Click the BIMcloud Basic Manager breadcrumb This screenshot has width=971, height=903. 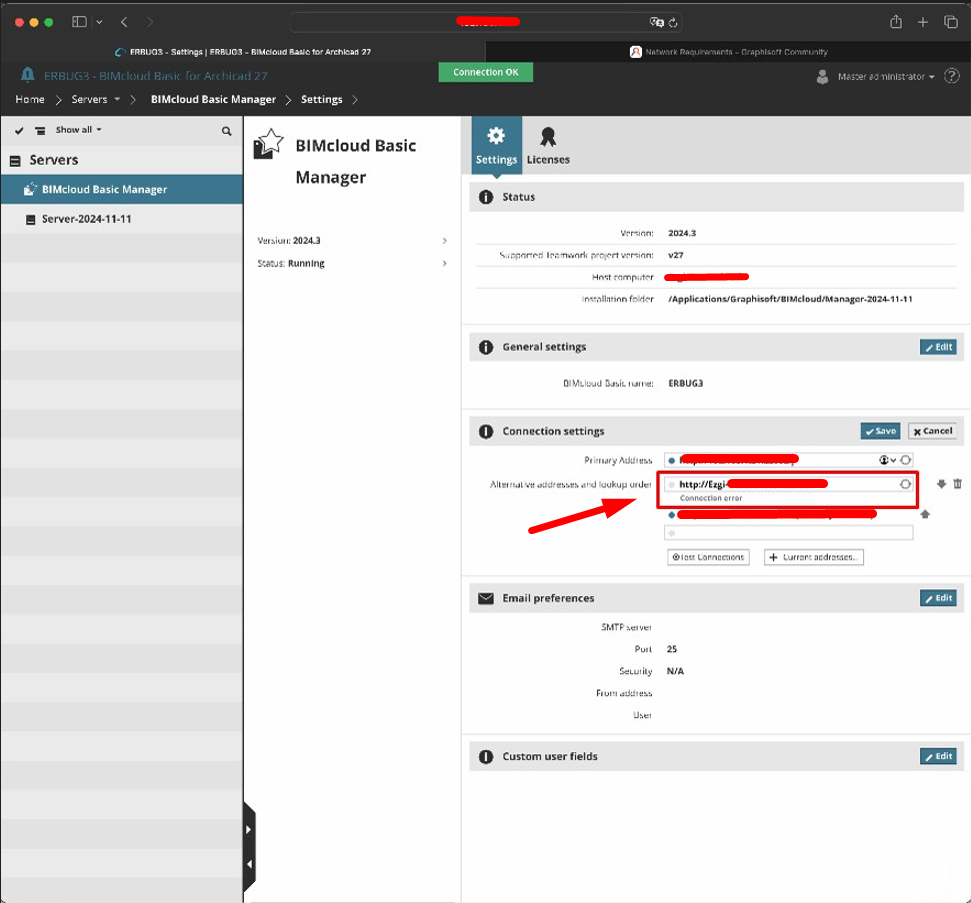coord(213,99)
